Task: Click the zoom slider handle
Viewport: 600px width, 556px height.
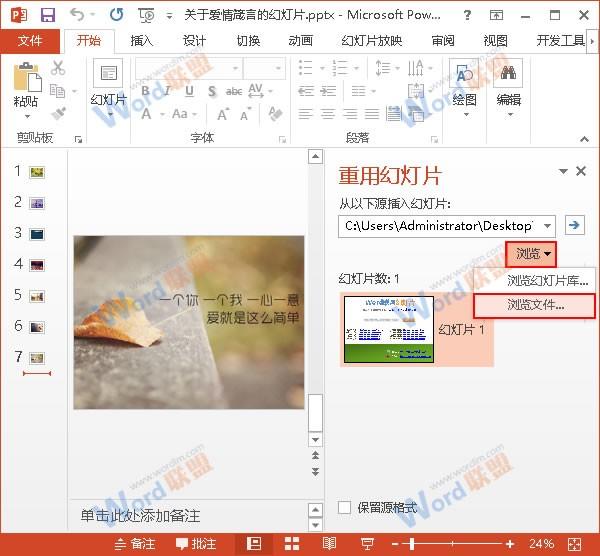Action: click(x=412, y=544)
